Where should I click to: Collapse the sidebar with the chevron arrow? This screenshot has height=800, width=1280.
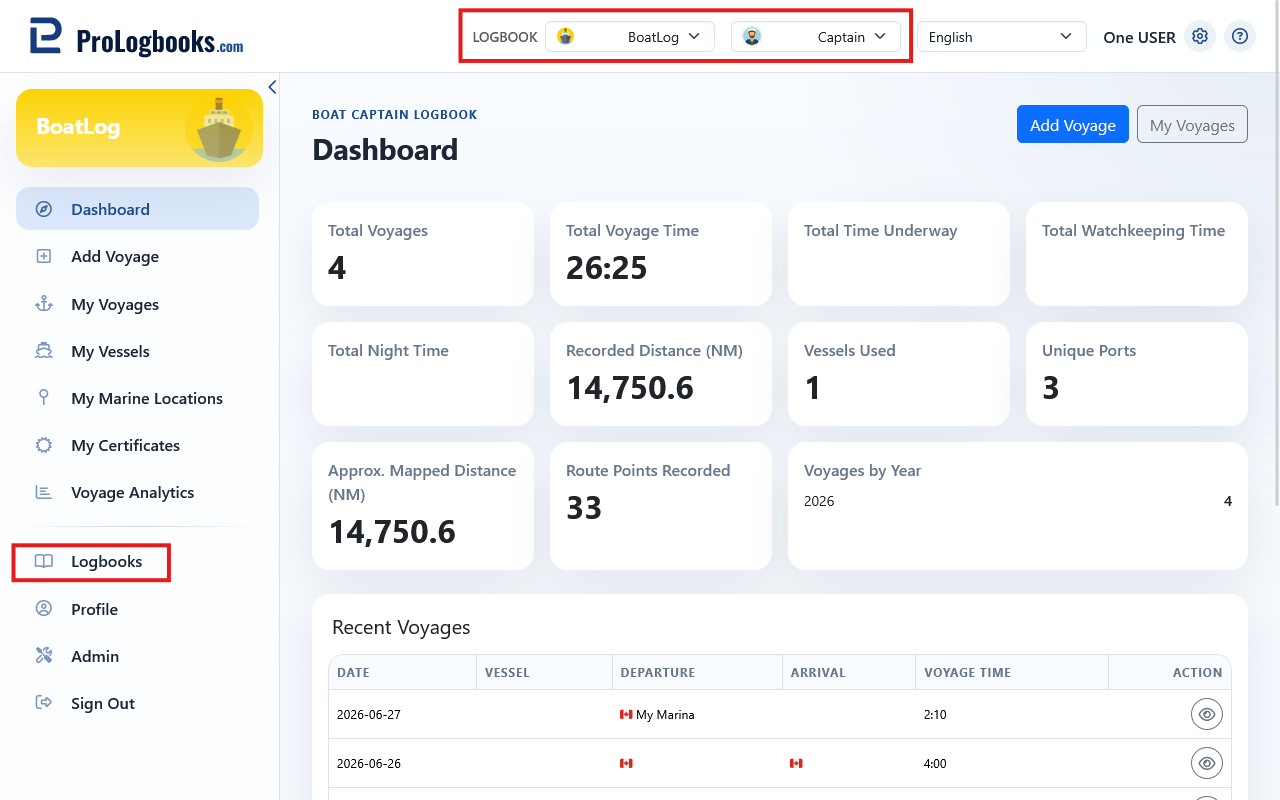pos(272,87)
